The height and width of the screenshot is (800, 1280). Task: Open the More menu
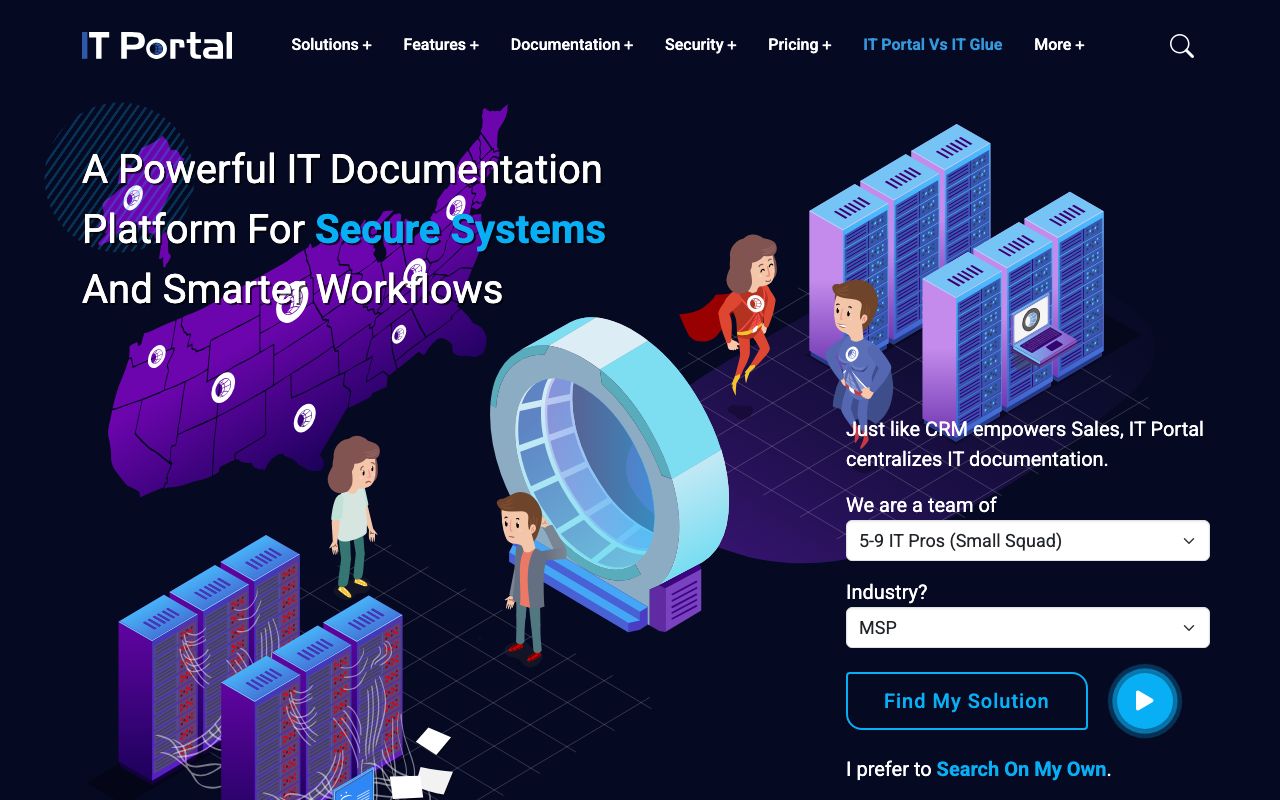1059,45
